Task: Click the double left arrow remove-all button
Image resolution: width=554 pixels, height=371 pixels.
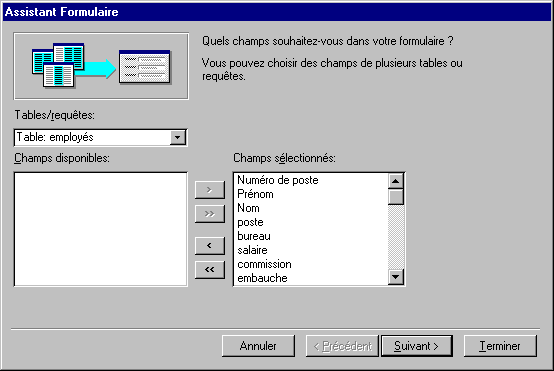Action: 210,270
